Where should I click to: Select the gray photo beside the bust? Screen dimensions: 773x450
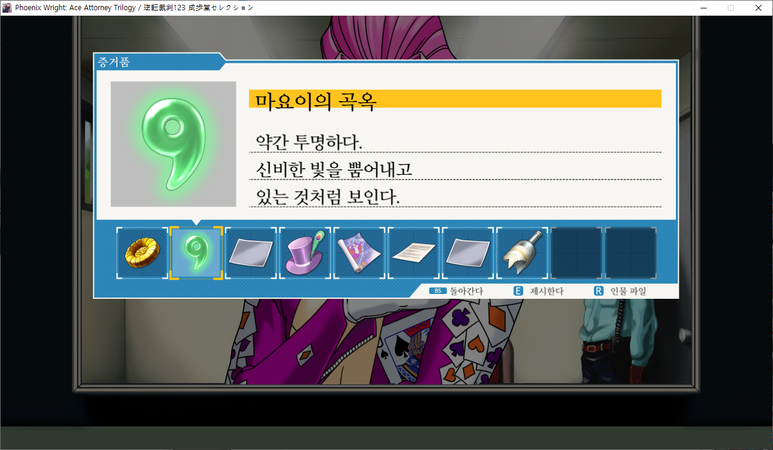coord(467,253)
